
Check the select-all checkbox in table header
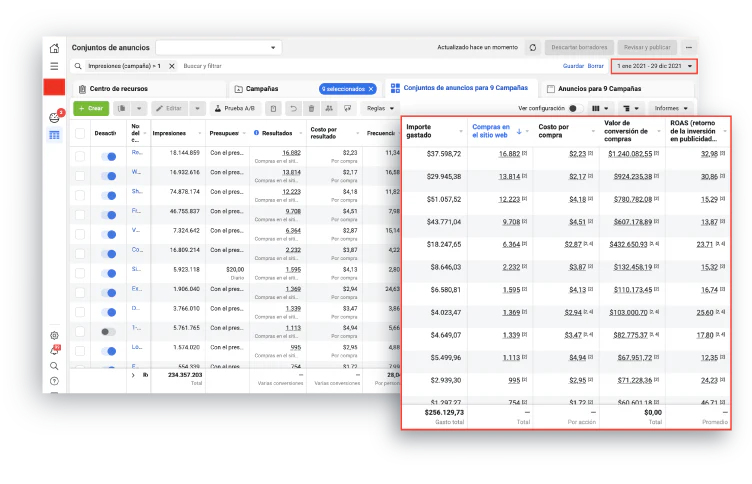tap(80, 133)
